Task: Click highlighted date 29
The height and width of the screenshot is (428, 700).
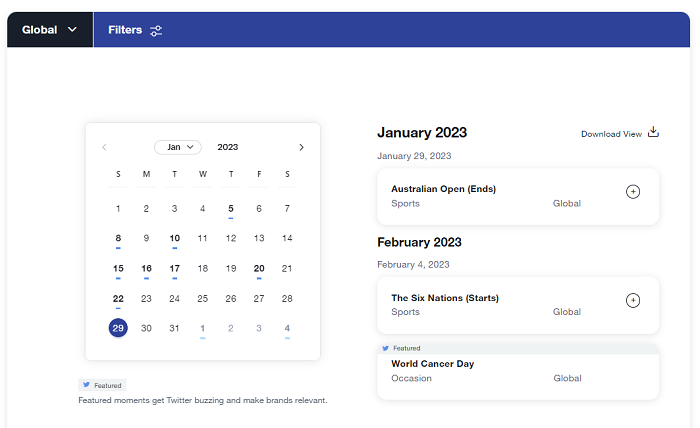Action: pos(118,328)
